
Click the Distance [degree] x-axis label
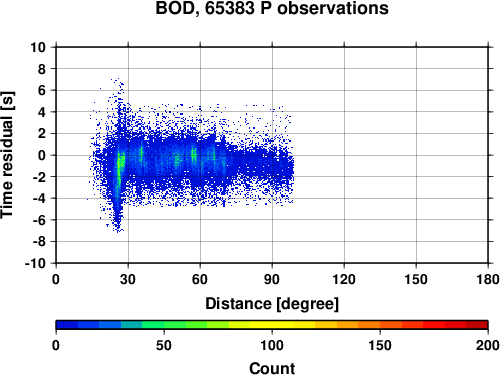click(x=272, y=304)
